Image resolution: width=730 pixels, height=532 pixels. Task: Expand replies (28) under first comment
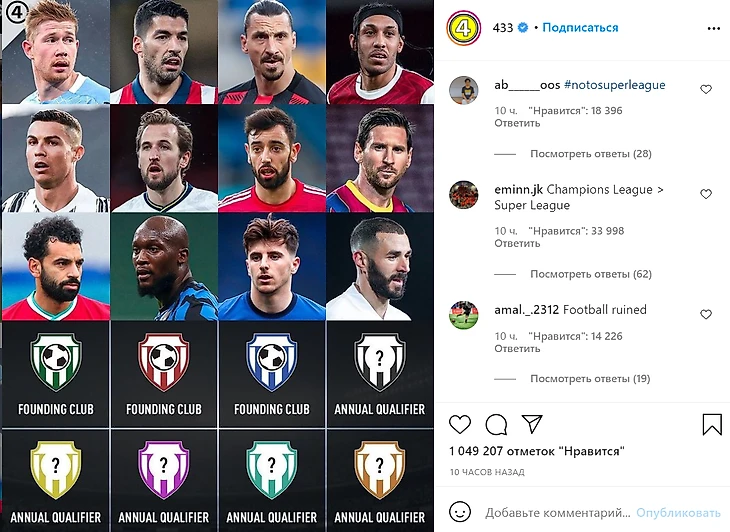click(591, 154)
